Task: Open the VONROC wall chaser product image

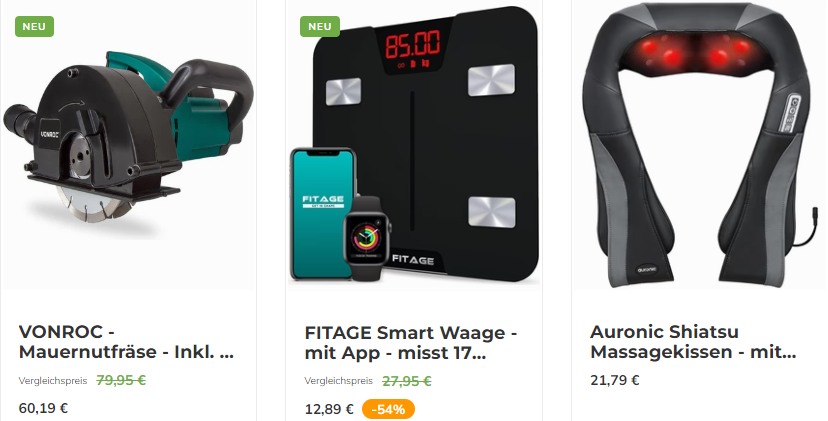Action: [128, 145]
